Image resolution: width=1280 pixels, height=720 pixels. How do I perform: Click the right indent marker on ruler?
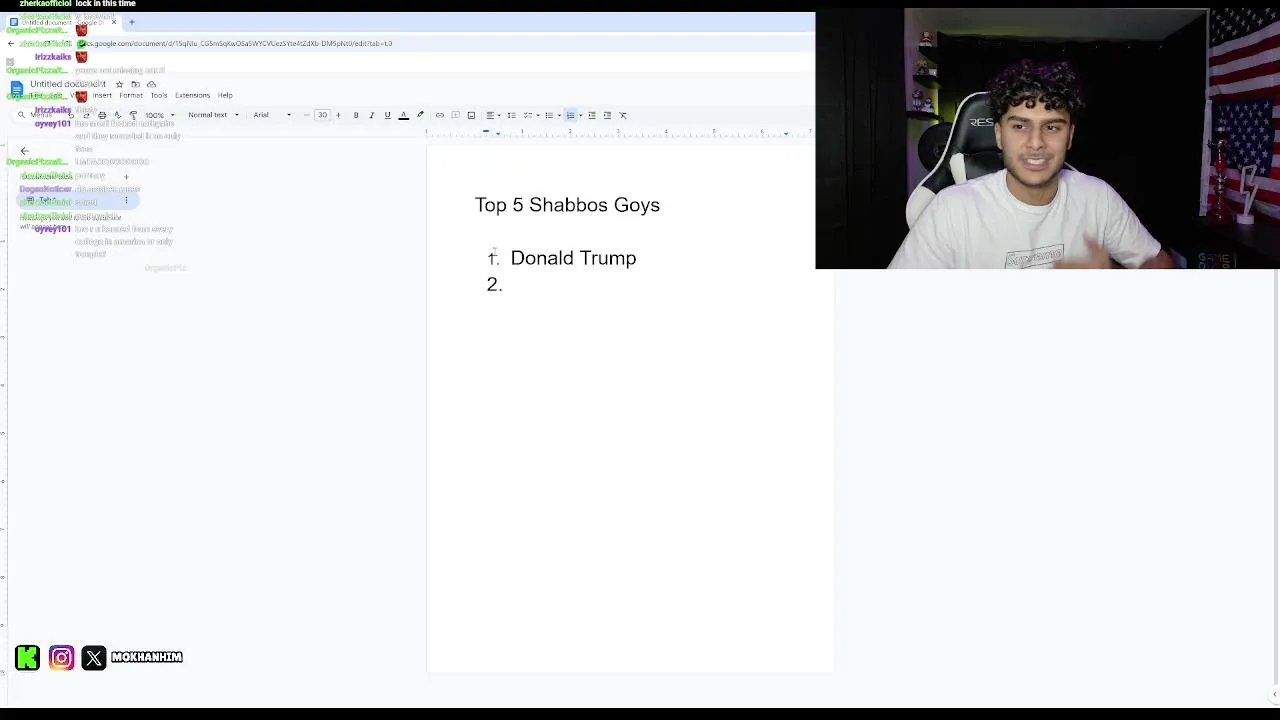click(786, 133)
